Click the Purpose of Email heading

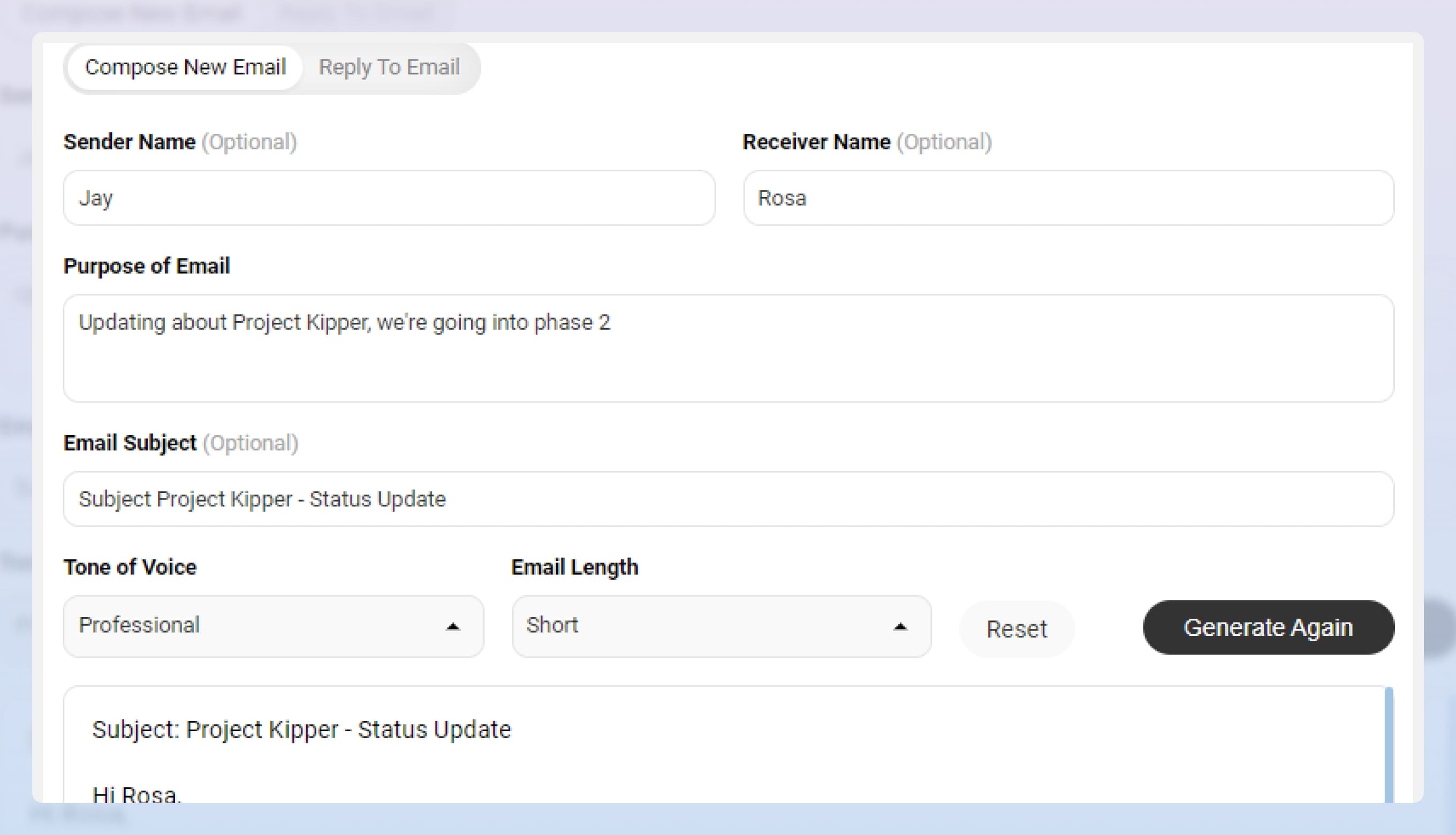pos(146,265)
